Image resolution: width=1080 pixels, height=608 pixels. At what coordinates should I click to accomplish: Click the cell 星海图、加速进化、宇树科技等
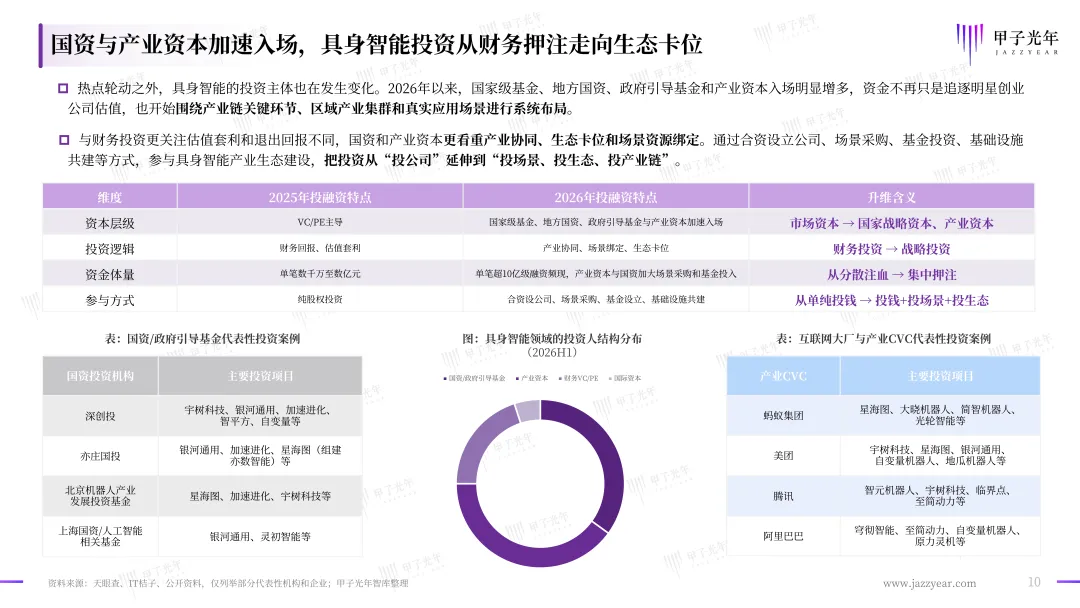(260, 496)
